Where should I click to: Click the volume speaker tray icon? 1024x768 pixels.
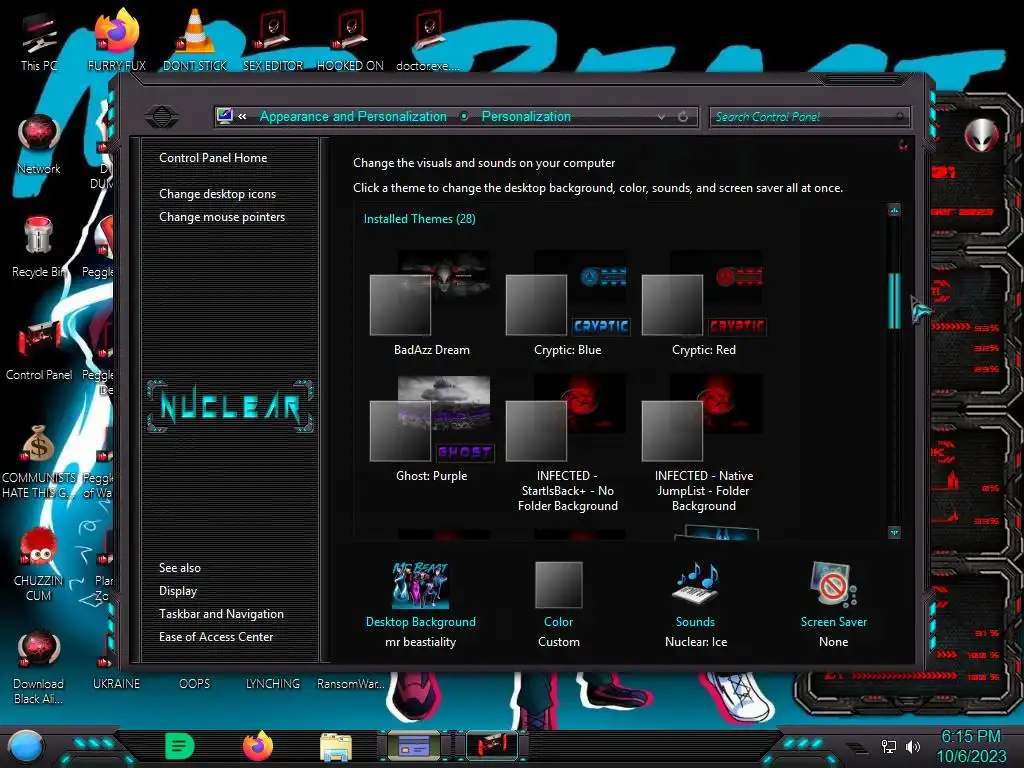(x=913, y=746)
